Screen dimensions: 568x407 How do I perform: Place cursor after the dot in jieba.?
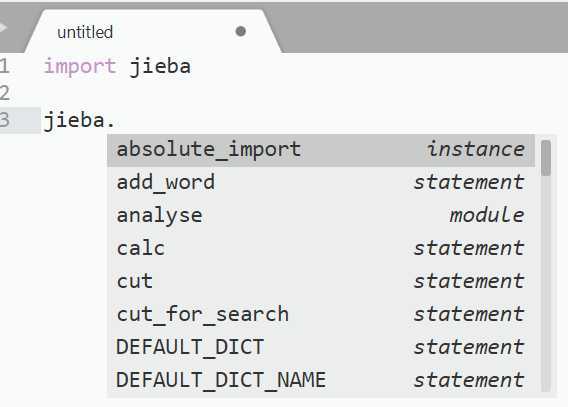[x=116, y=120]
